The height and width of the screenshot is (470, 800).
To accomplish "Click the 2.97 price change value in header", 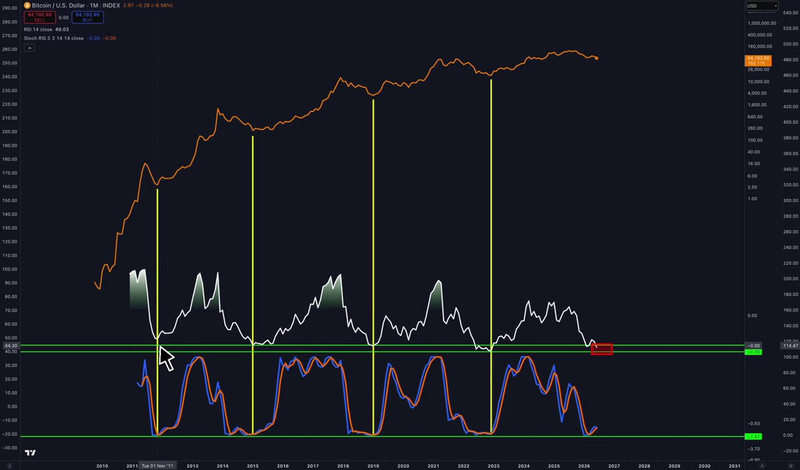I will point(128,5).
